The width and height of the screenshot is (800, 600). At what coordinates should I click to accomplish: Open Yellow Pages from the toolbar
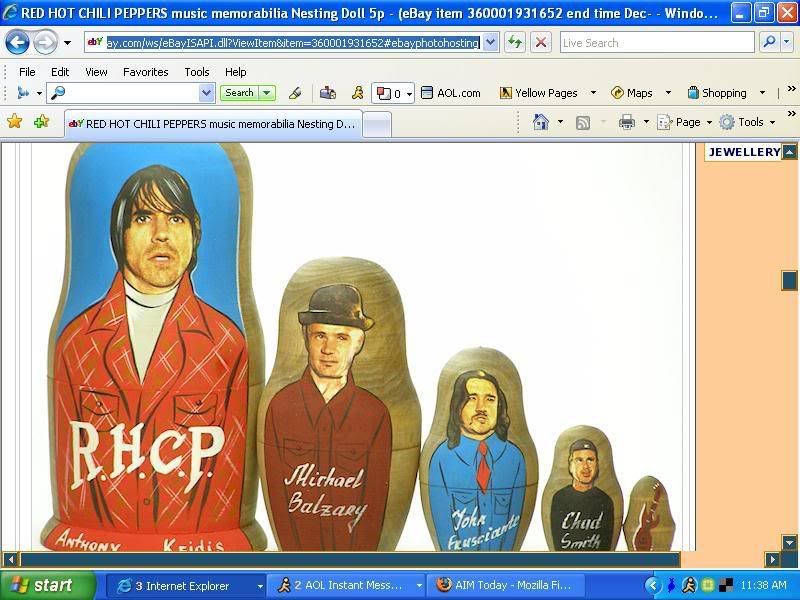point(539,93)
